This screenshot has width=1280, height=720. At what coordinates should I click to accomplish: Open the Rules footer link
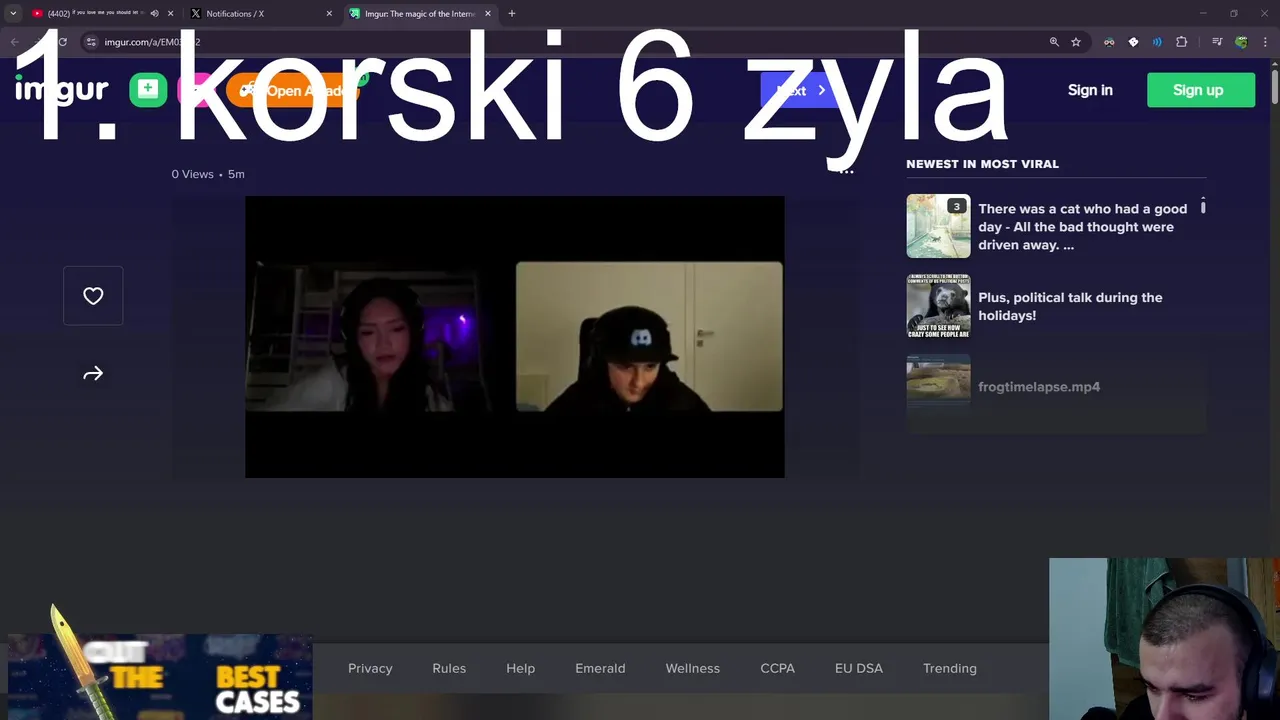point(449,668)
